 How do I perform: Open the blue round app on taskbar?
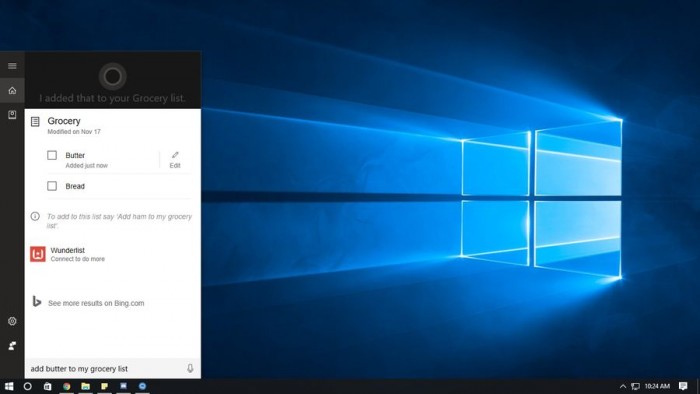click(x=142, y=386)
